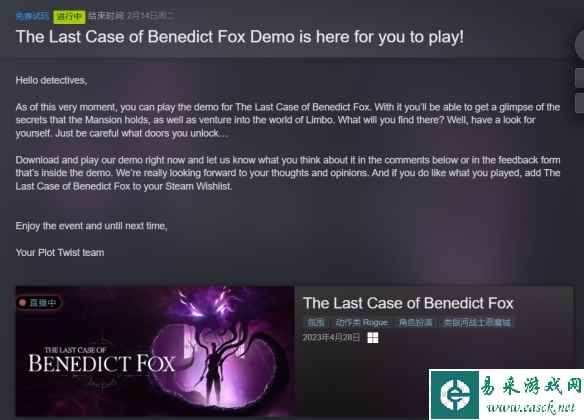This screenshot has height=420, width=584.
Task: Open the Benedict Fox game capsule image
Action: pyautogui.click(x=155, y=351)
